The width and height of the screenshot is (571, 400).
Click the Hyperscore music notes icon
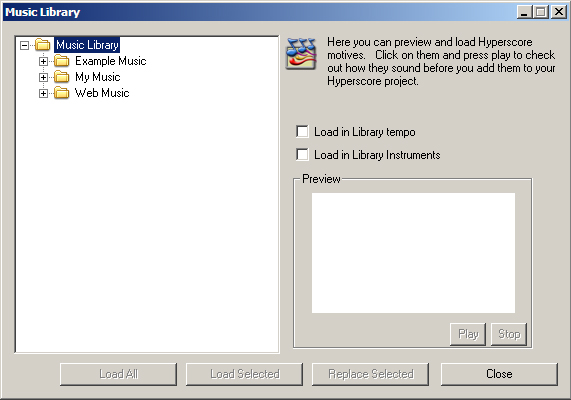point(300,53)
